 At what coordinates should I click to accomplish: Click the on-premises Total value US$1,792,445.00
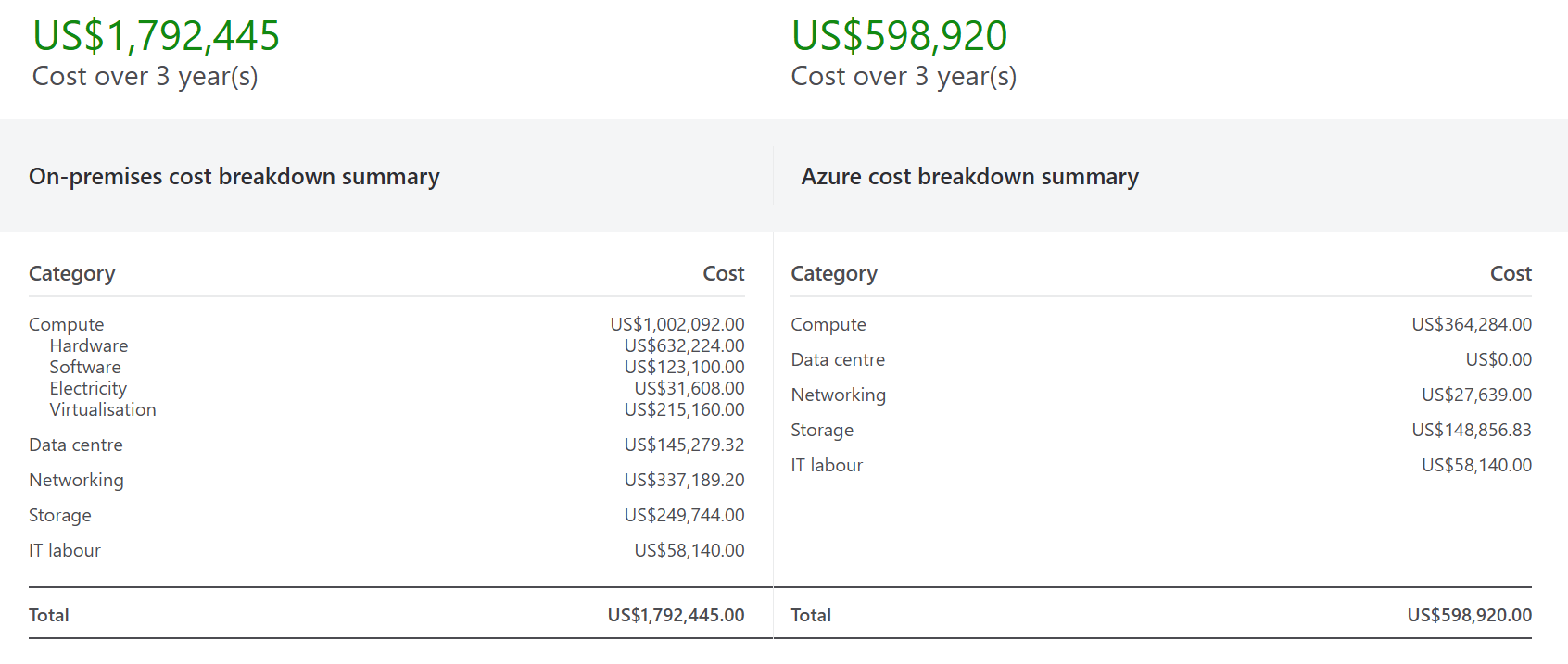(x=676, y=615)
